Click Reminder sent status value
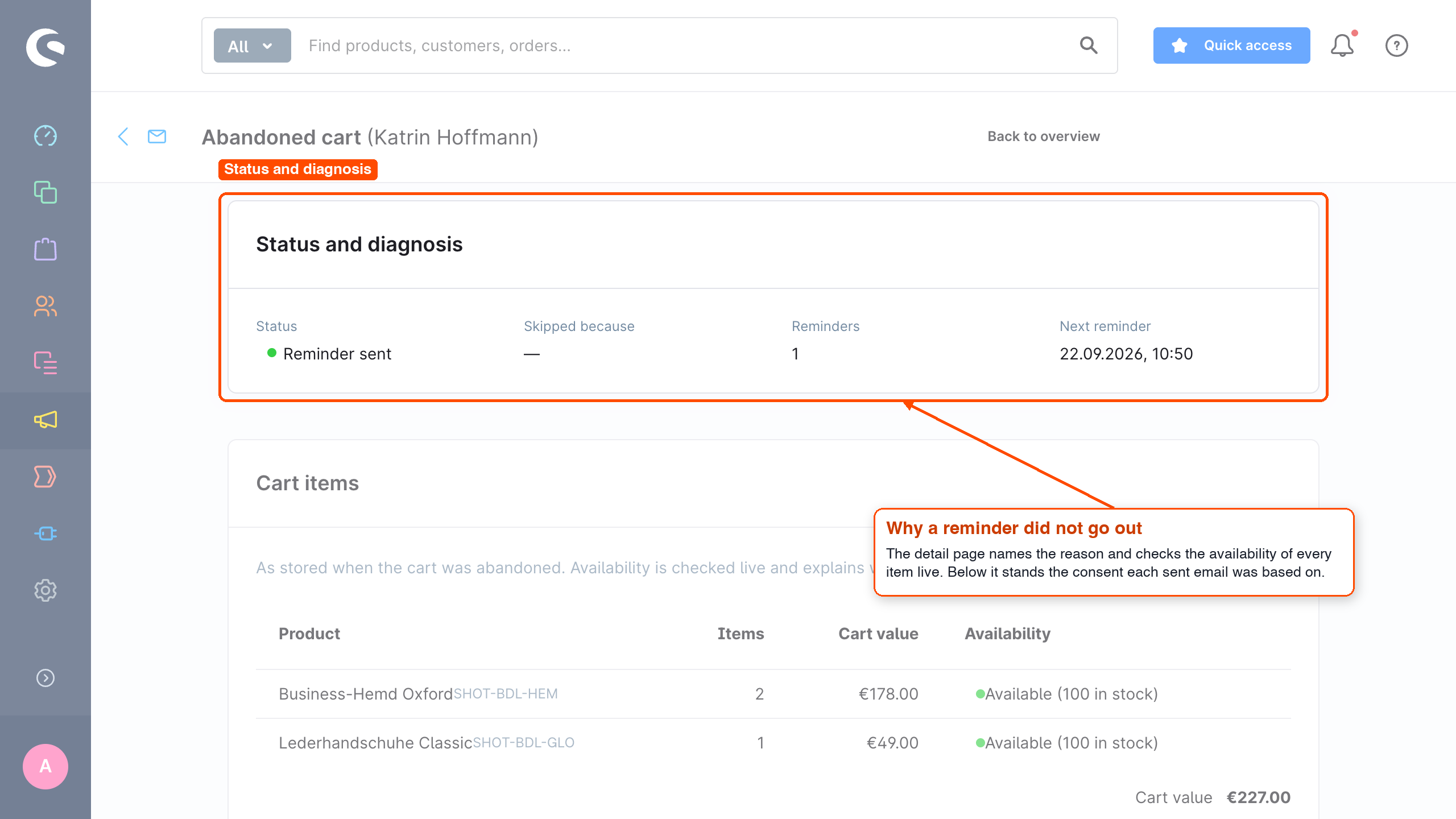 click(x=337, y=354)
